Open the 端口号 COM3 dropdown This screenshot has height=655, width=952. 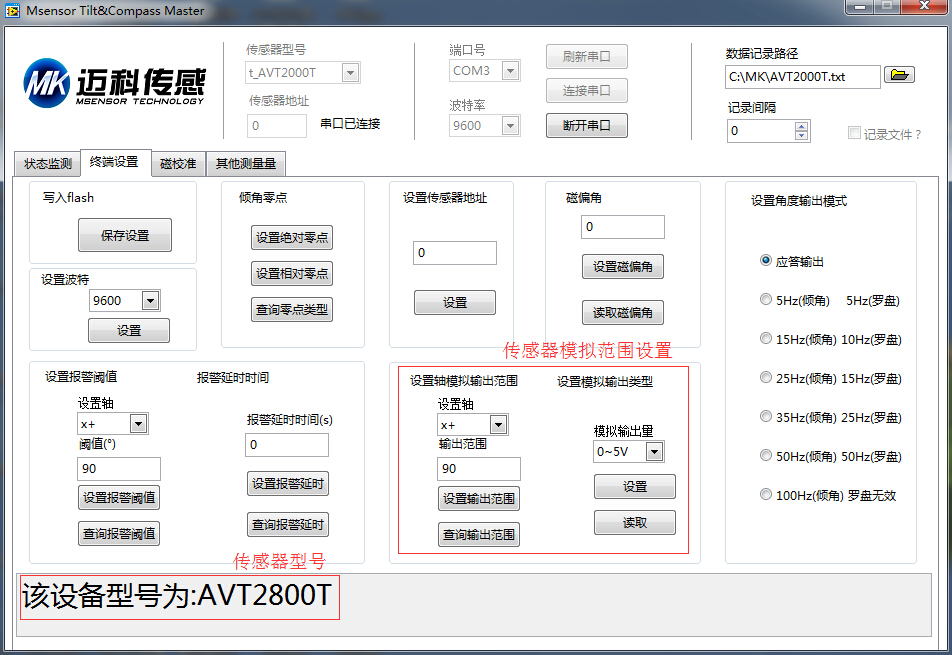click(x=511, y=71)
